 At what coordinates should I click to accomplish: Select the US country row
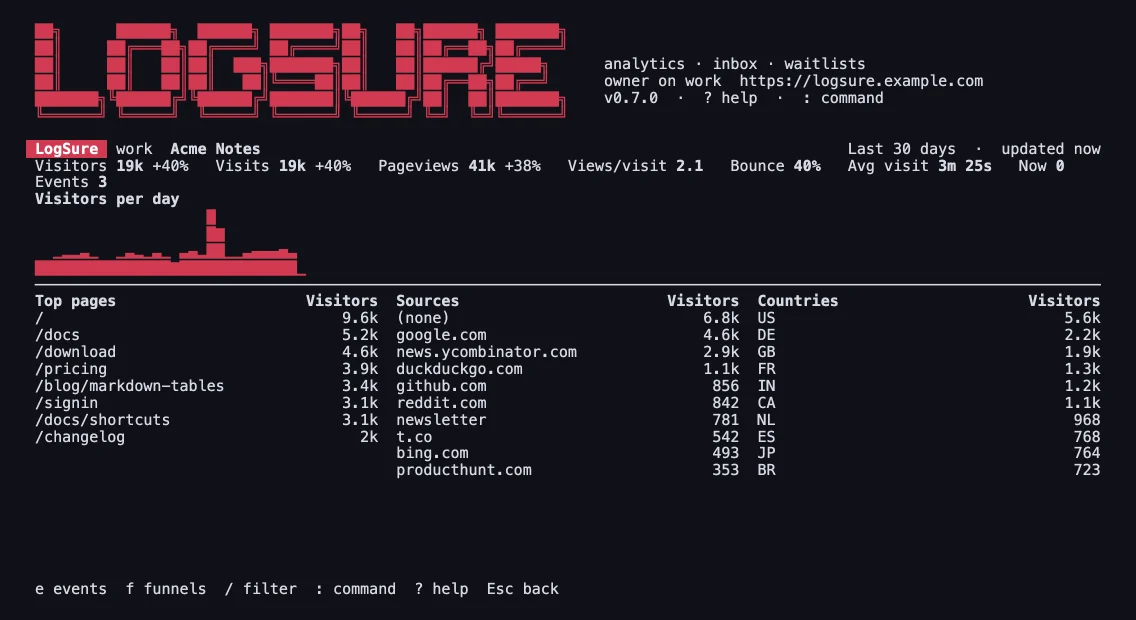coord(929,318)
